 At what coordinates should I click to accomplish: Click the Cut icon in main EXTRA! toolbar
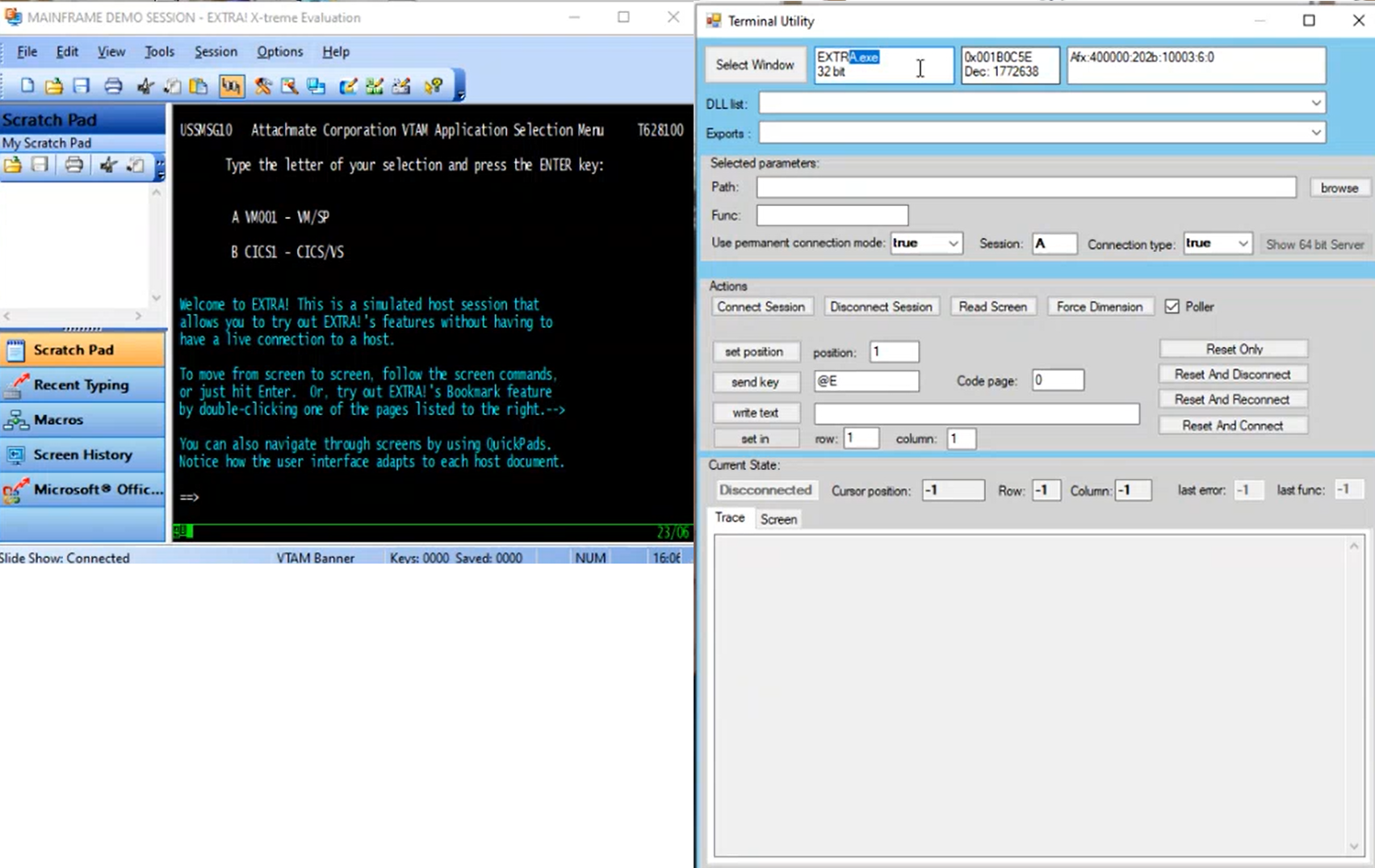click(145, 86)
